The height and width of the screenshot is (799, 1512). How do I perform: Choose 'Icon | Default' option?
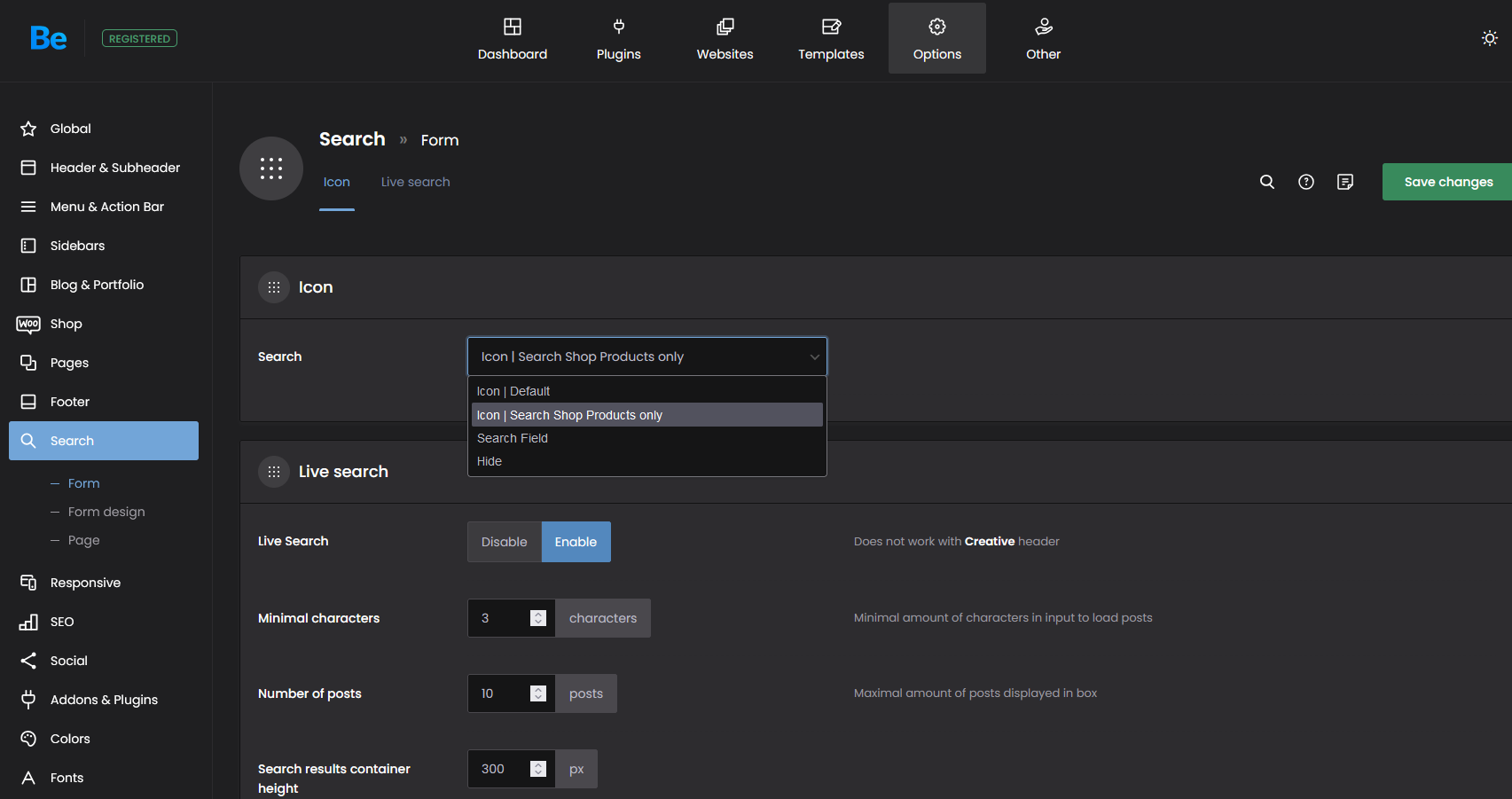(x=647, y=391)
